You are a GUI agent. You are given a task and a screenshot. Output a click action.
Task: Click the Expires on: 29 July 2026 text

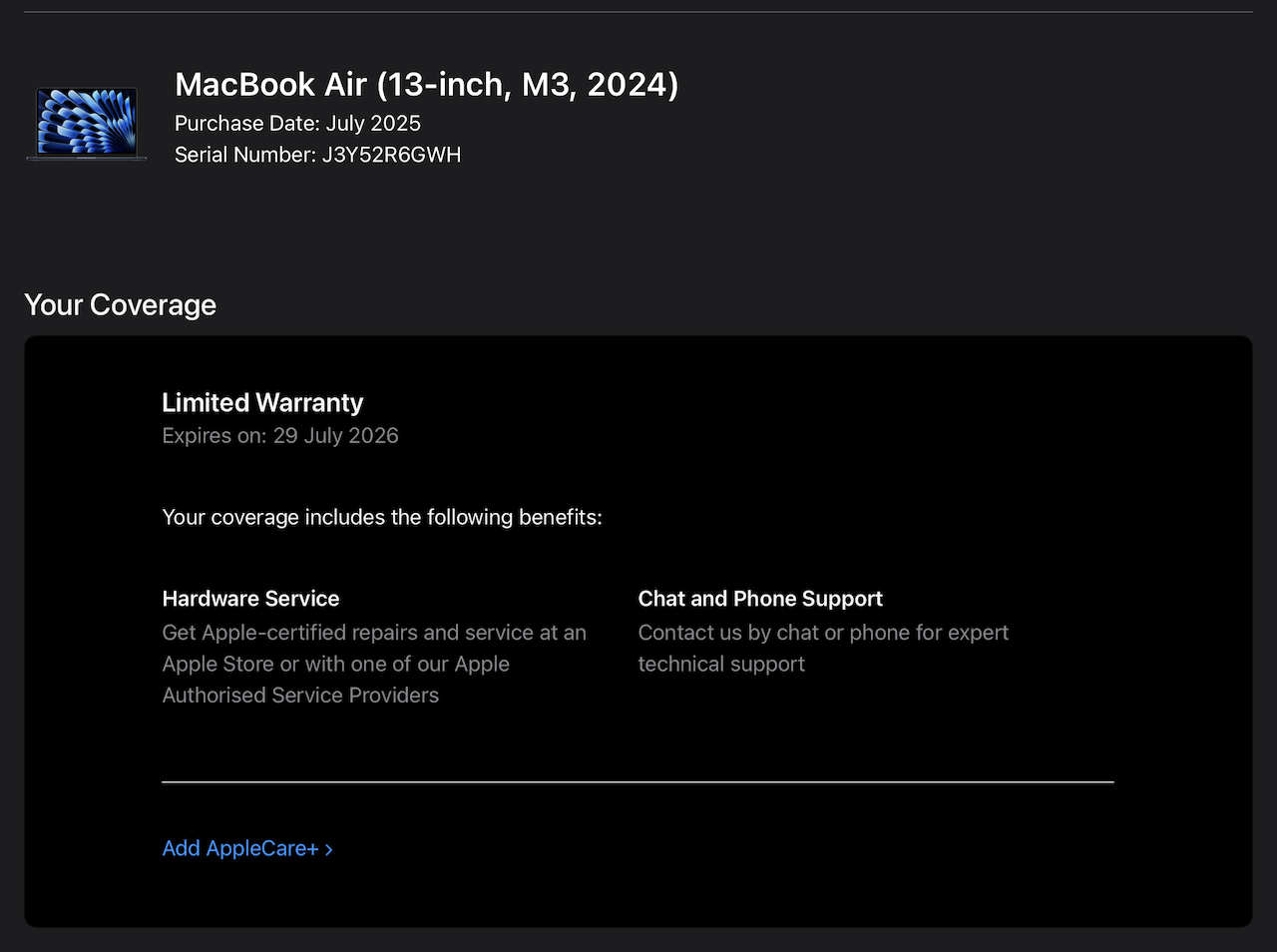(x=280, y=436)
